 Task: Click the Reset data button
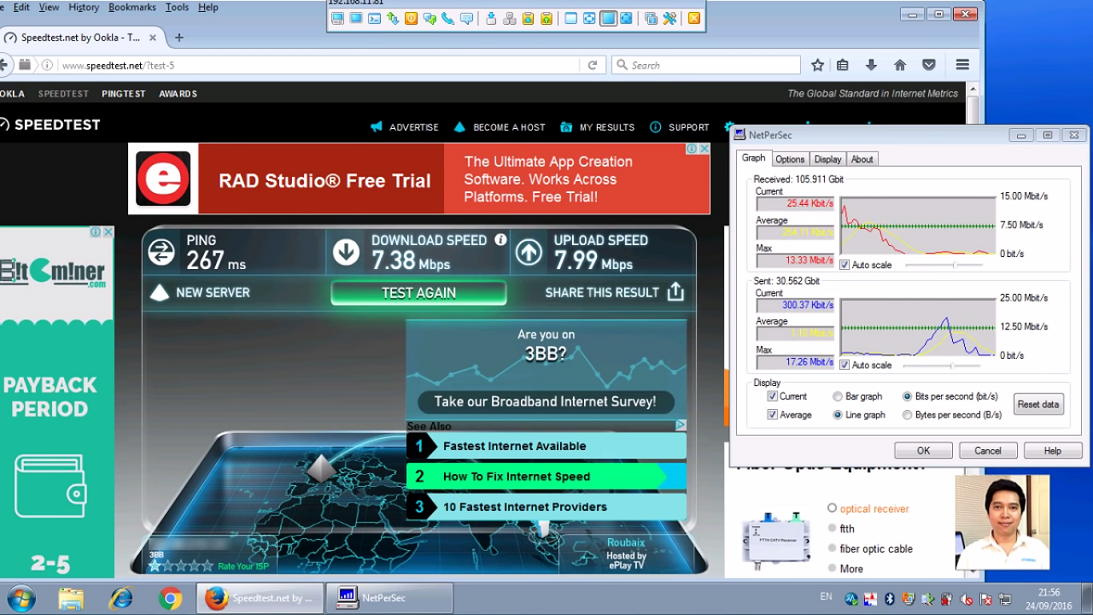click(1038, 405)
